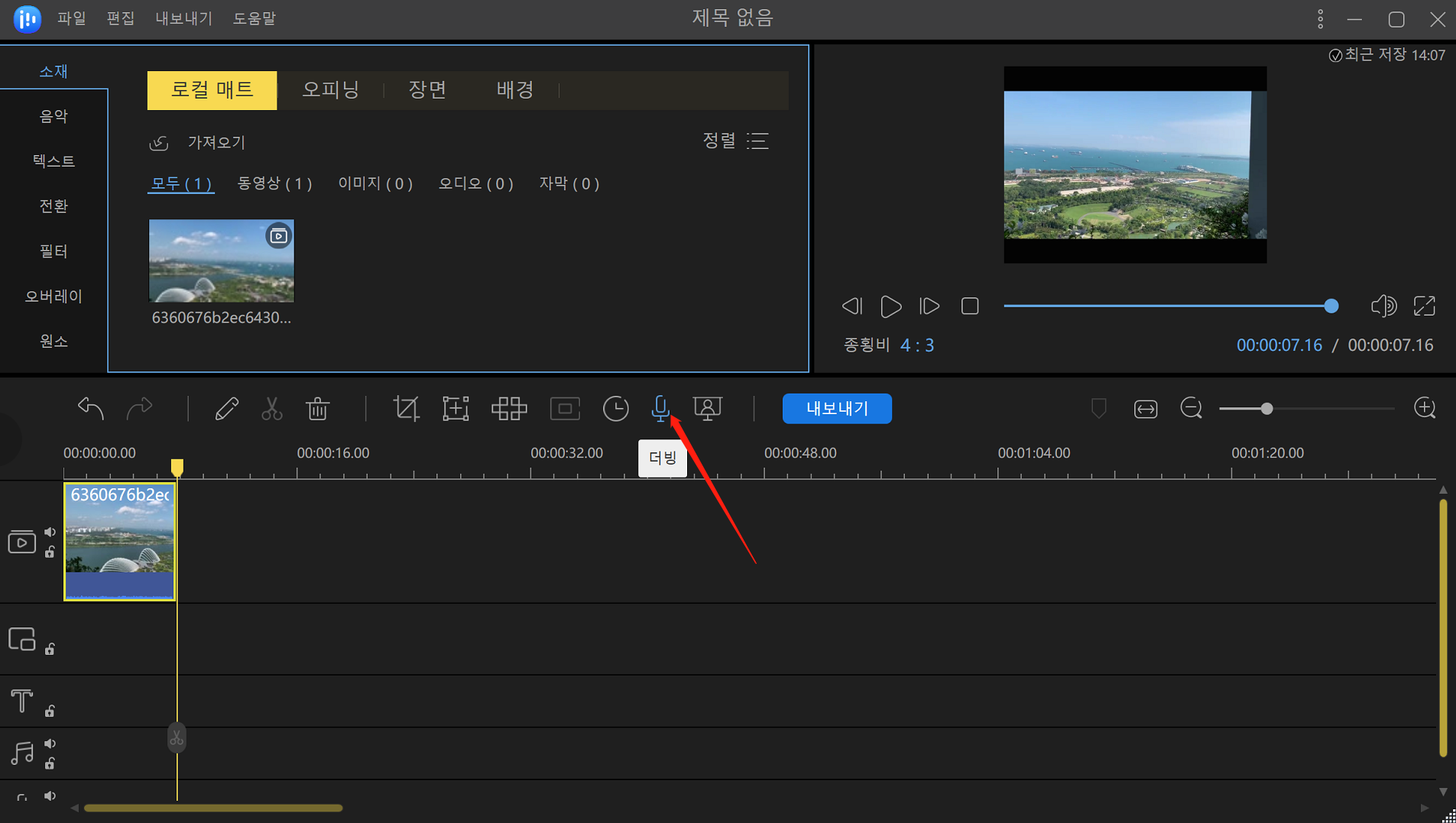This screenshot has width=1456, height=823.
Task: Click the delete trash icon in the toolbar
Action: (x=316, y=409)
